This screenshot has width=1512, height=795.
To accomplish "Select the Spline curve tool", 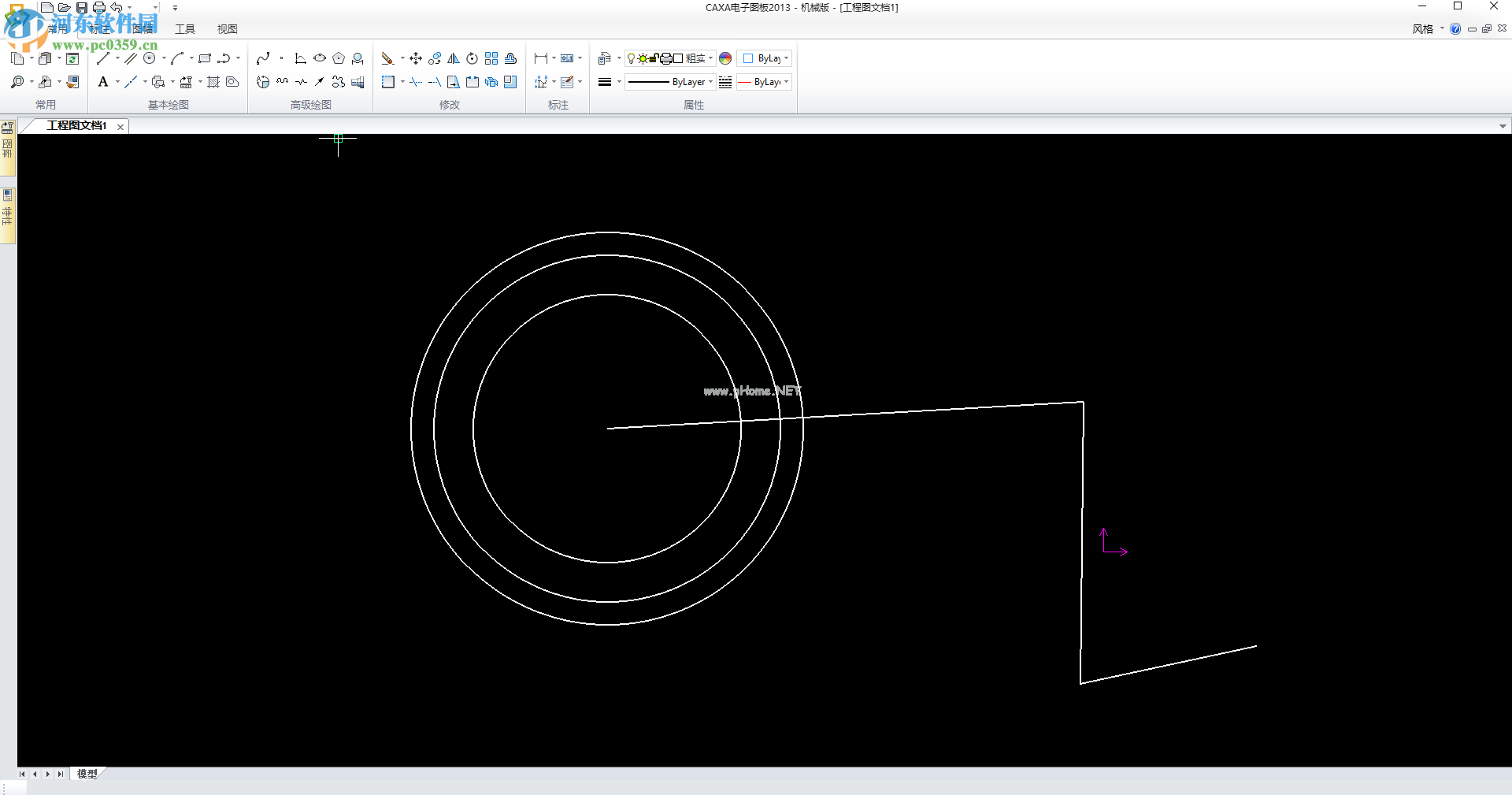I will point(263,58).
